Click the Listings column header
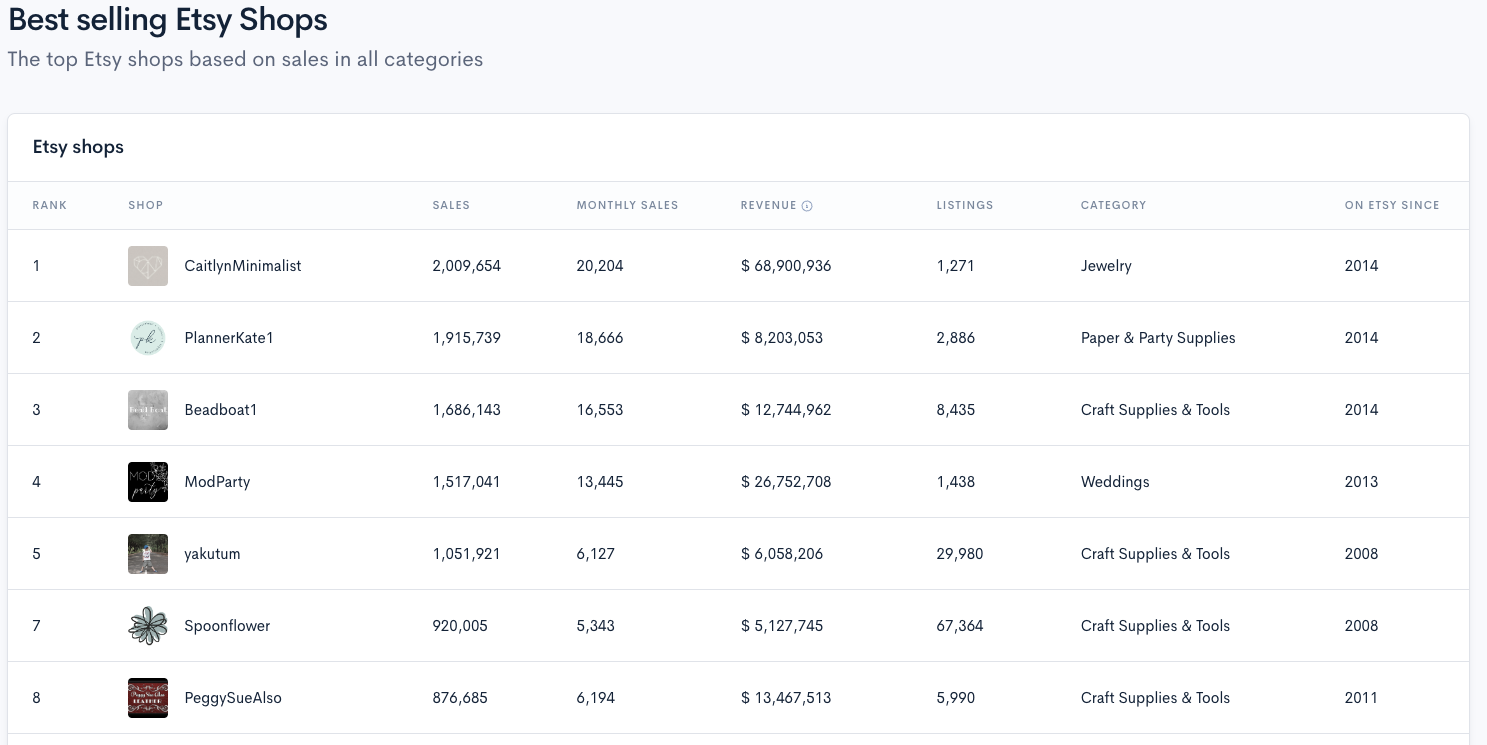 (x=965, y=205)
